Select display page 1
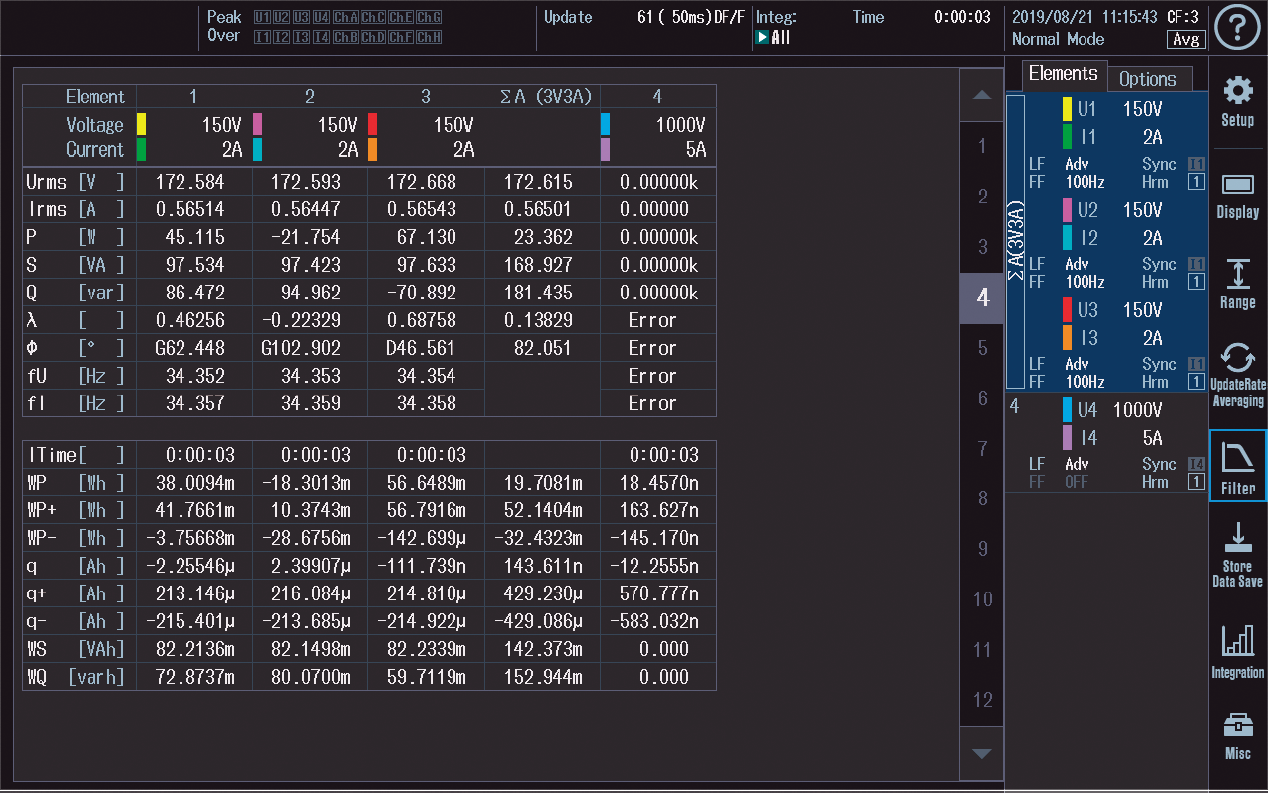This screenshot has height=793, width=1268. click(x=982, y=146)
